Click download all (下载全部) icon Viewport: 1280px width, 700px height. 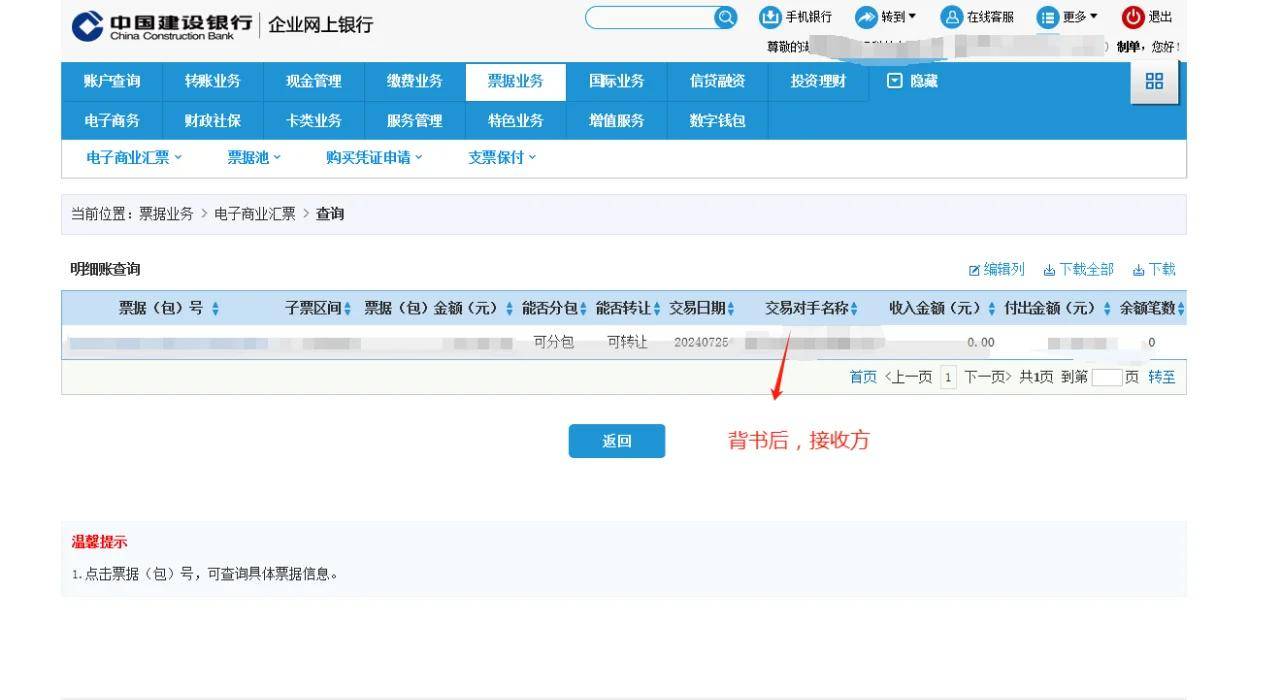click(1049, 270)
